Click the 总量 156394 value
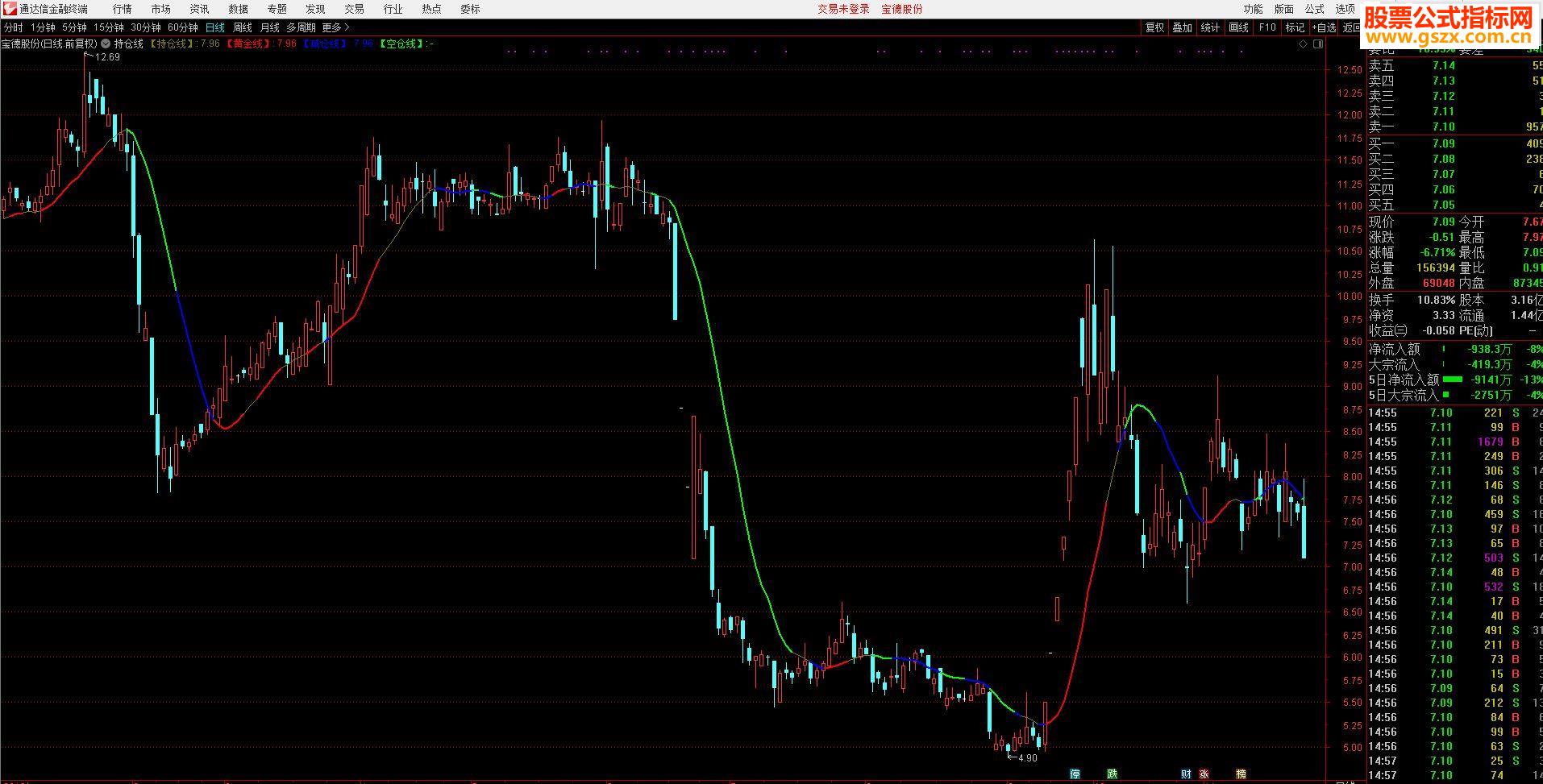The width and height of the screenshot is (1543, 784). point(1435,268)
